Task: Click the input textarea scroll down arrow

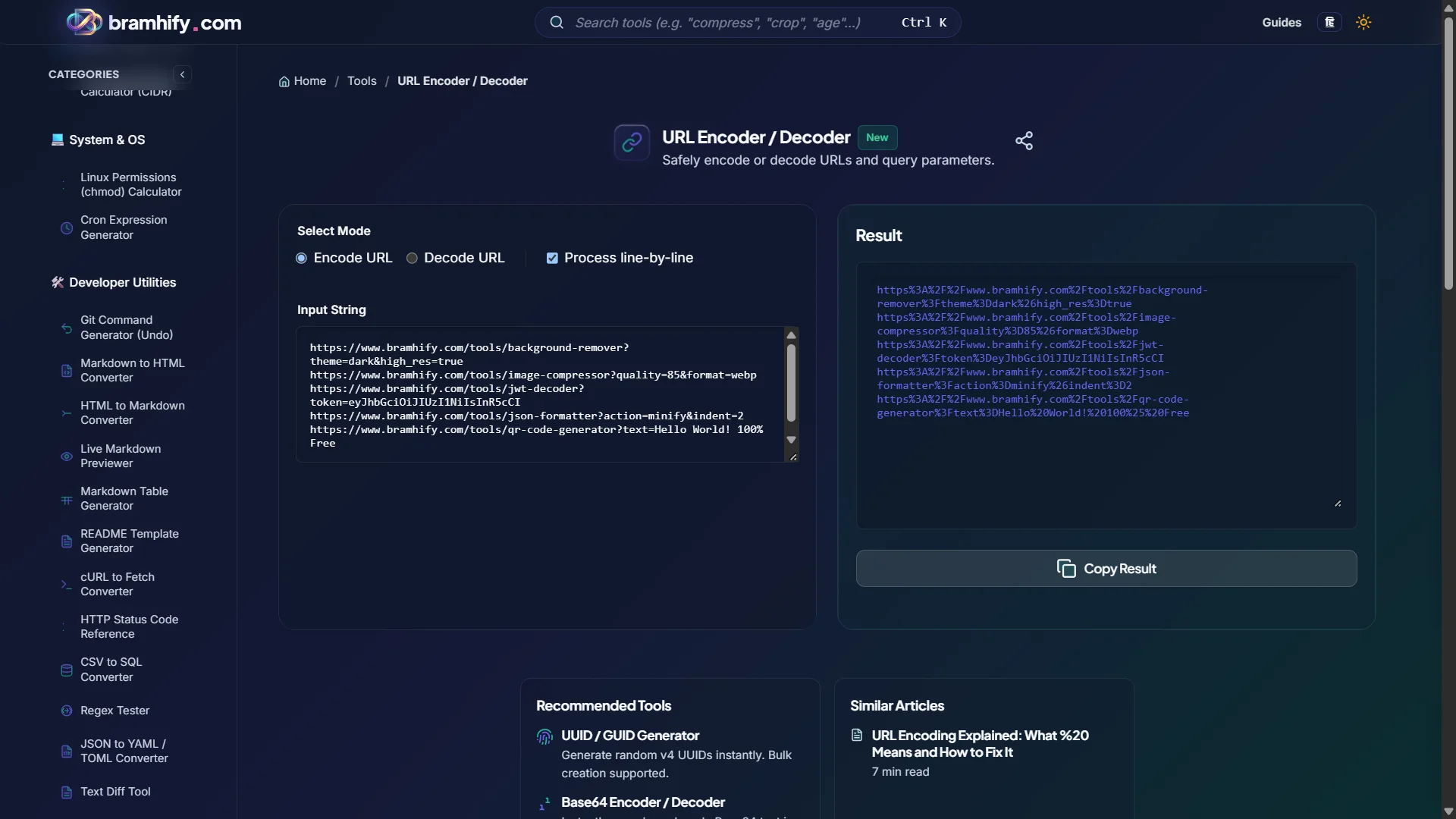Action: 791,440
